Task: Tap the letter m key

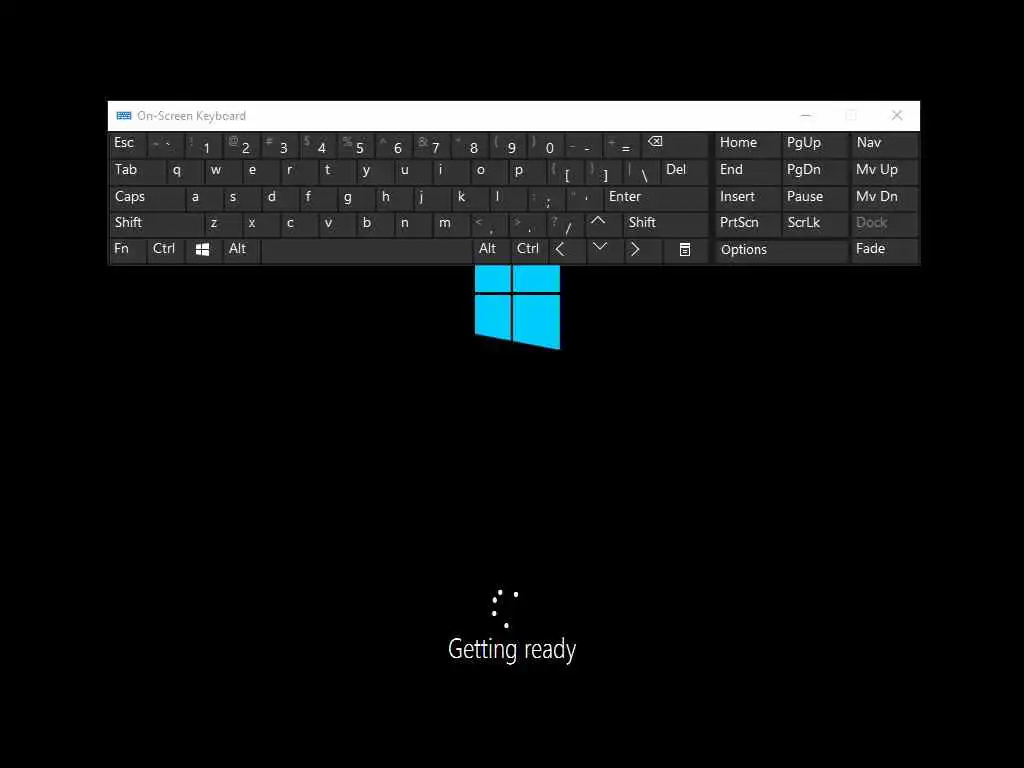Action: click(x=451, y=223)
